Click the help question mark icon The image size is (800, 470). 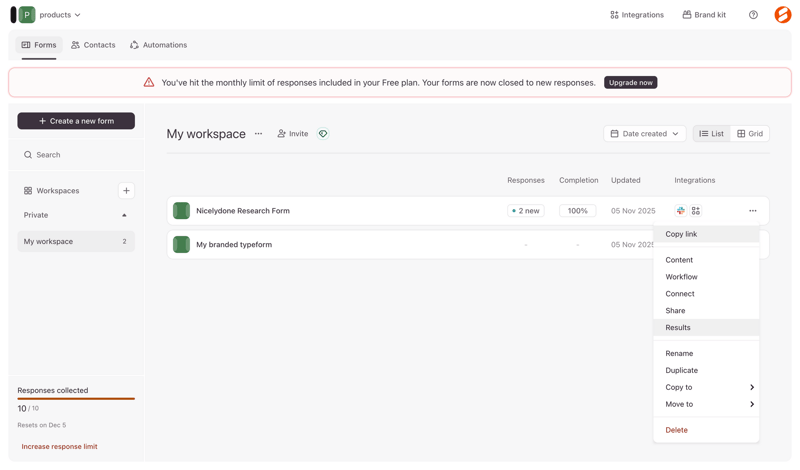coord(753,15)
